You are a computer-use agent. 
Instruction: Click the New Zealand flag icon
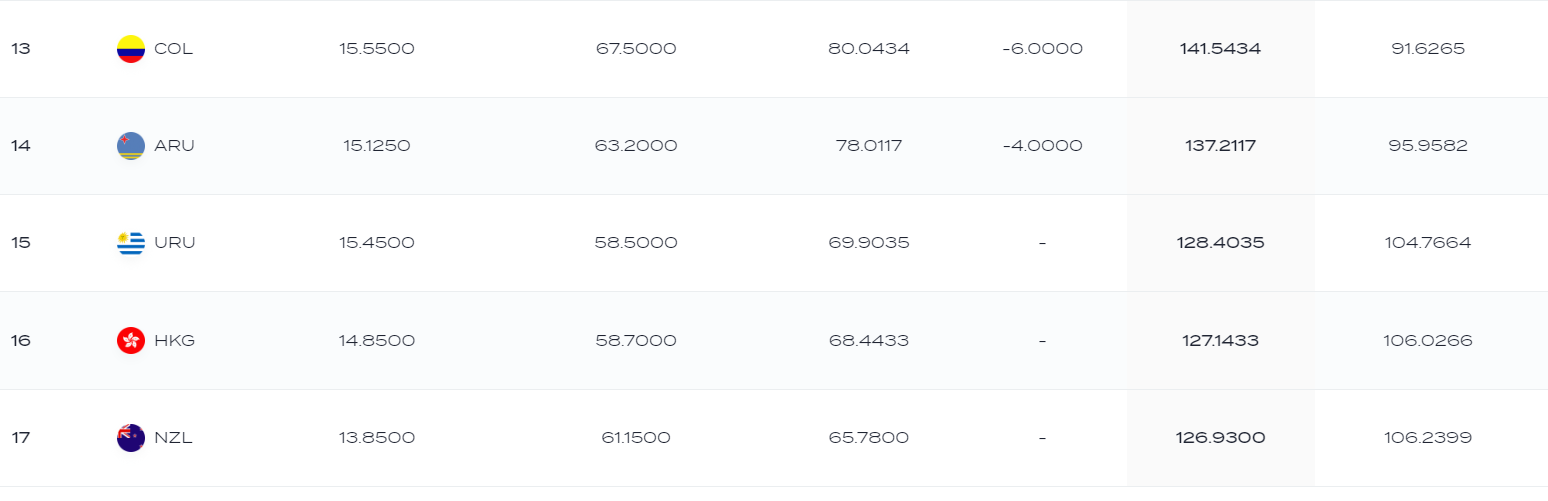131,438
